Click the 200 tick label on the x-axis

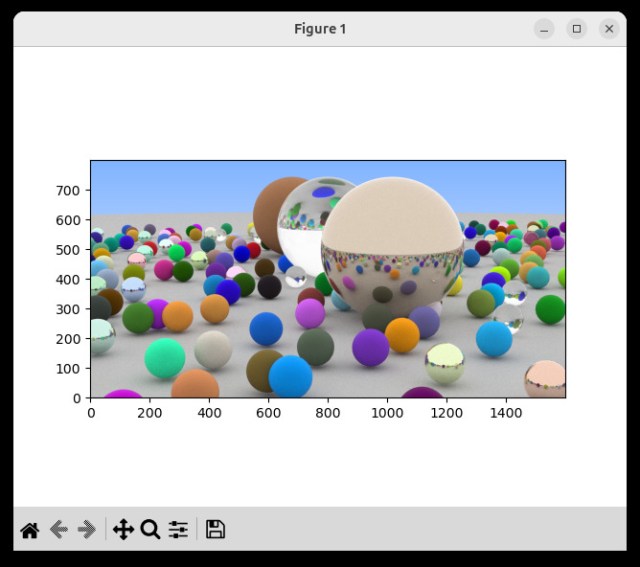tap(150, 411)
